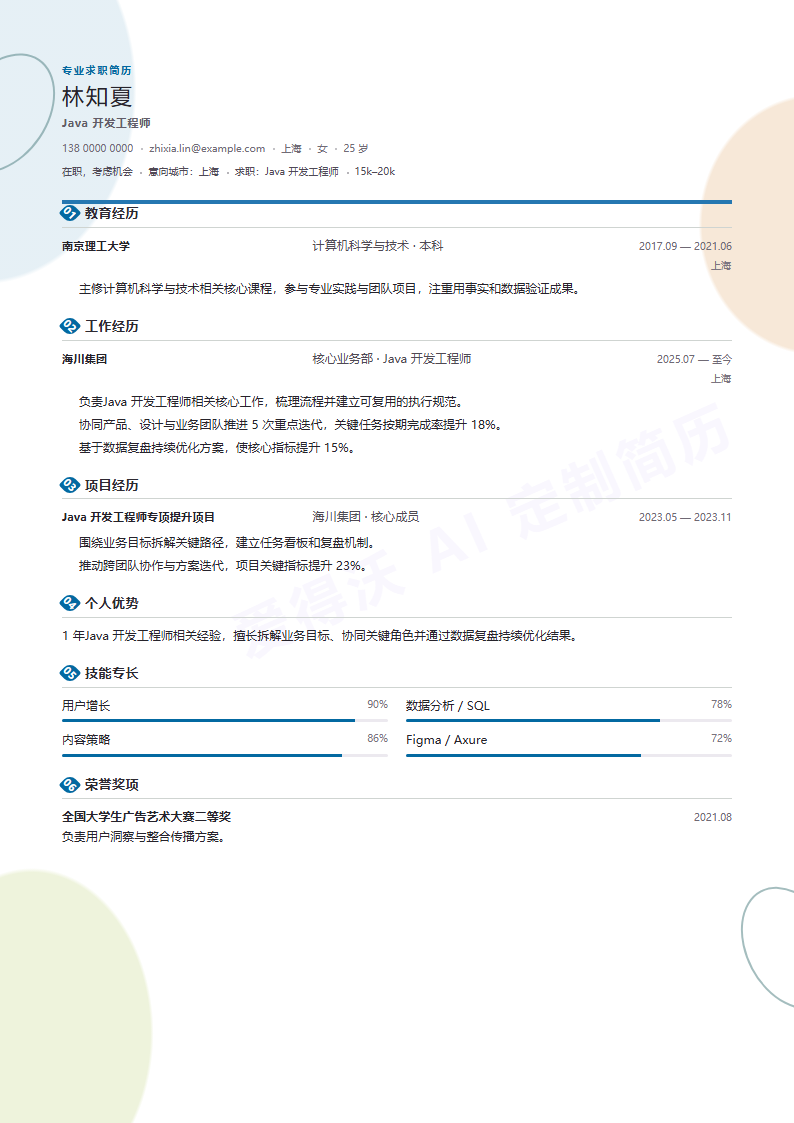Click the line mentioning 核心指标提升 15%
This screenshot has height=1123, width=794.
pyautogui.click(x=217, y=448)
